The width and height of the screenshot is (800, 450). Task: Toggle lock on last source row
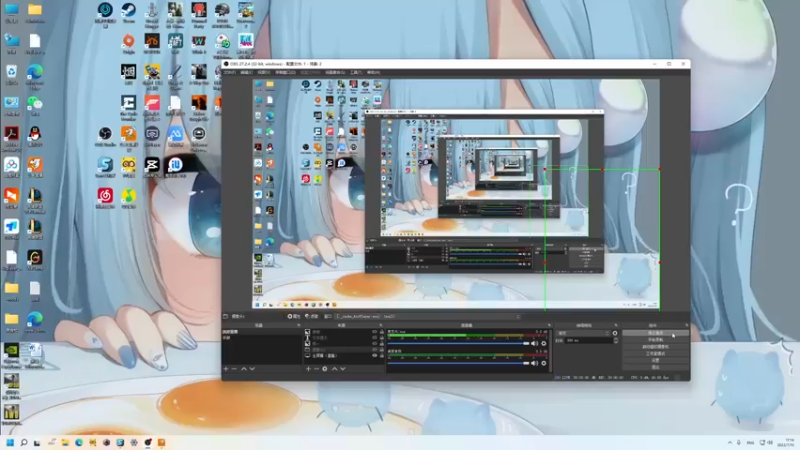click(x=382, y=356)
